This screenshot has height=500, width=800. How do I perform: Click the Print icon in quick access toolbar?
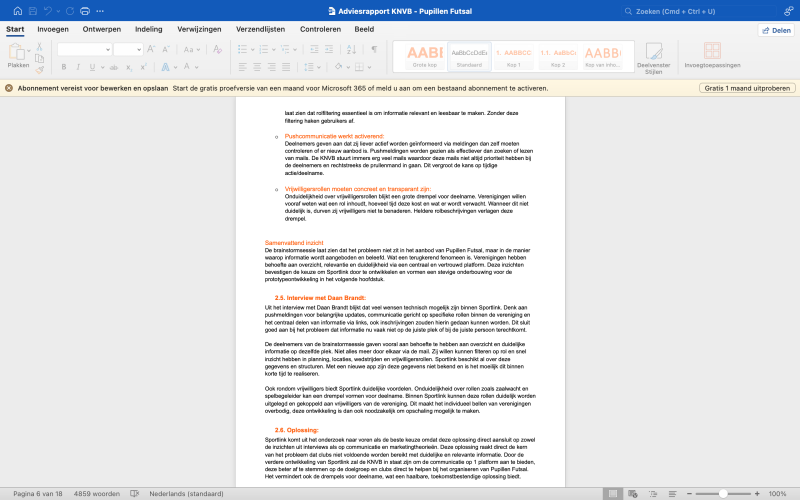[86, 11]
